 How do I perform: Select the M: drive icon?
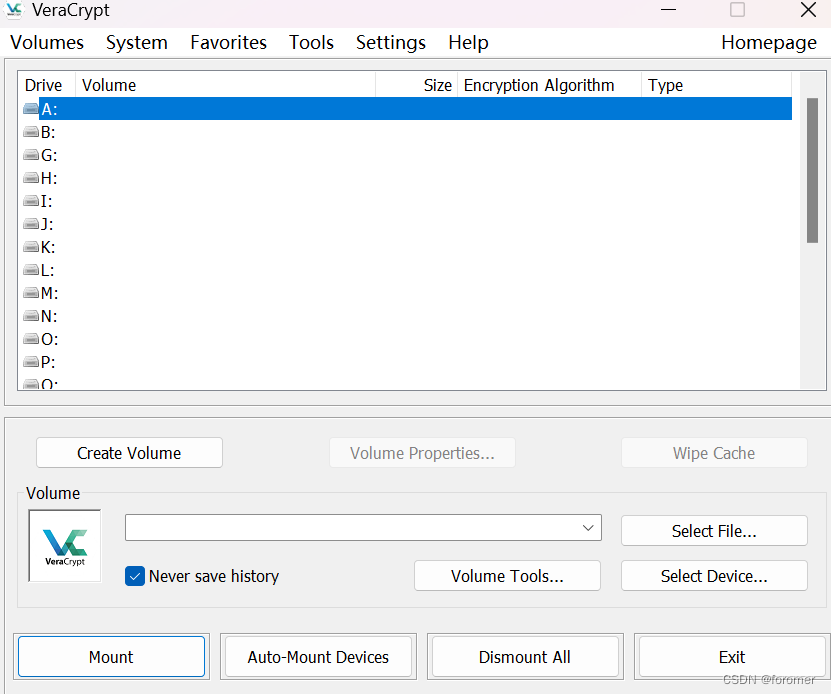click(x=31, y=293)
